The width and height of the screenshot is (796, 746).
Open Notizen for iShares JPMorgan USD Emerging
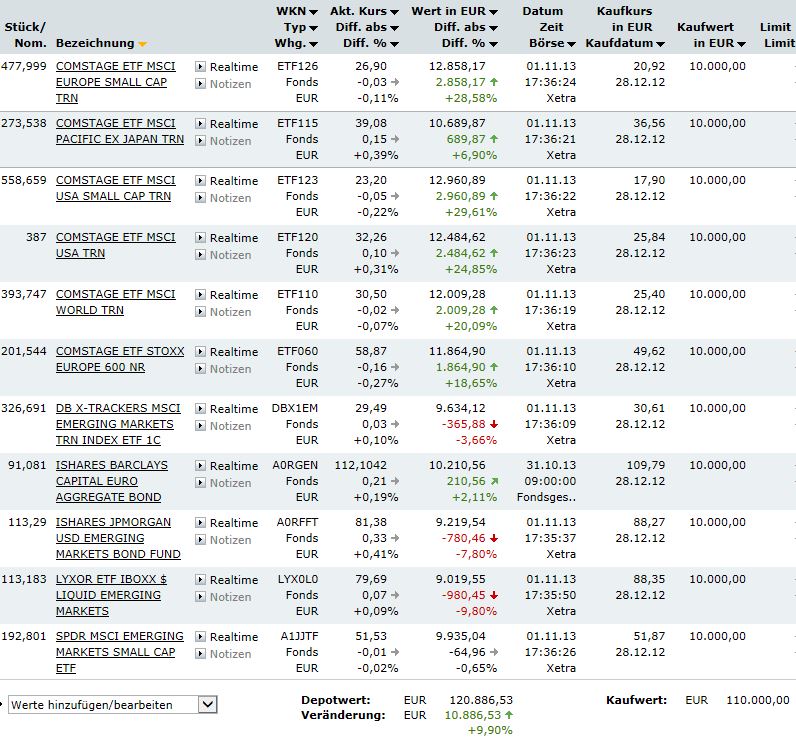click(x=223, y=539)
